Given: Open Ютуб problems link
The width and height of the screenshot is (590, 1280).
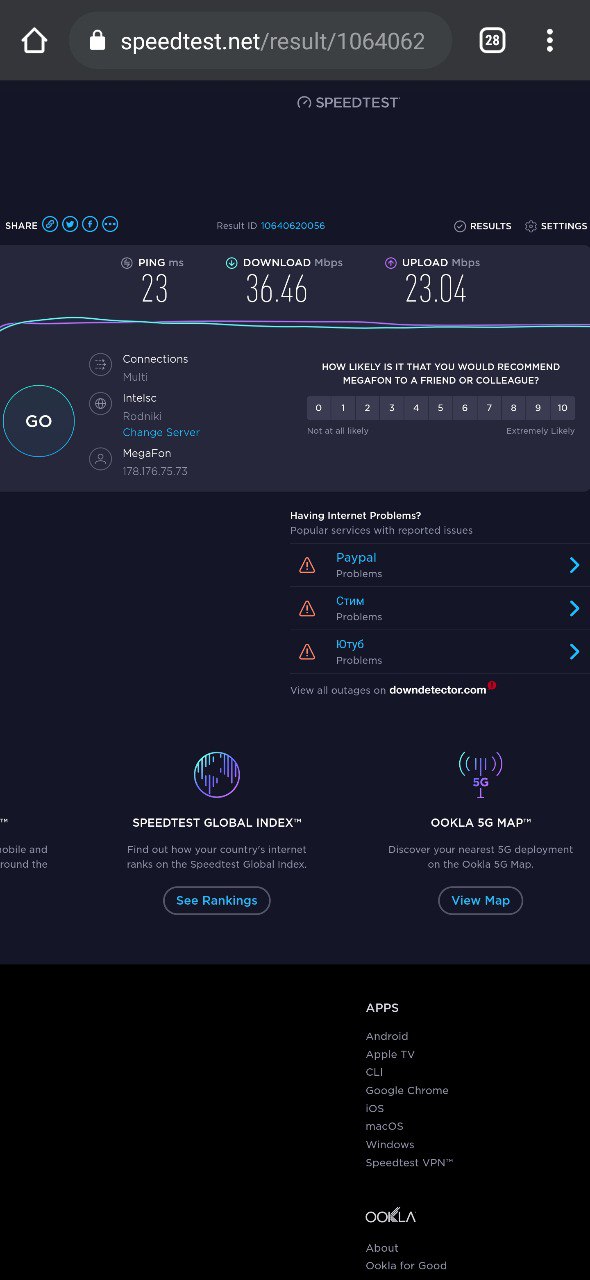Looking at the screenshot, I should [x=350, y=645].
